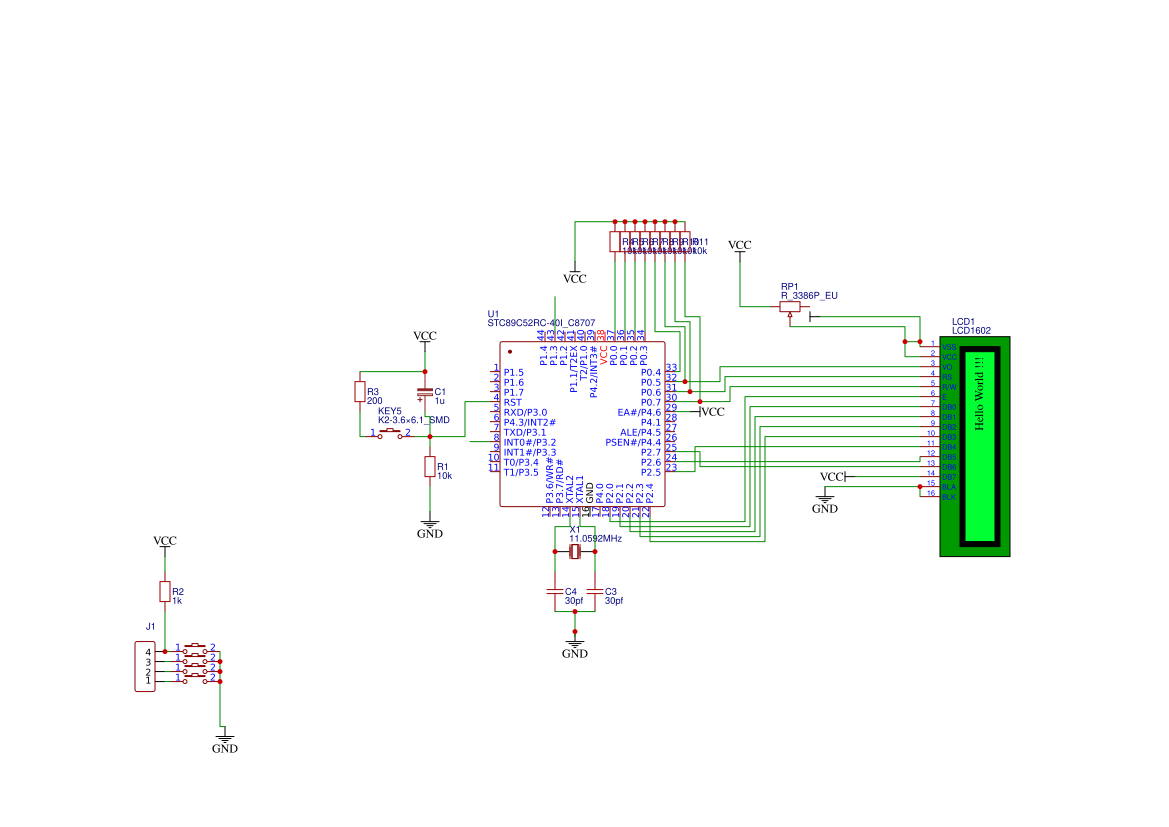The image size is (1169, 827).
Task: Click the 'K2-3.6×6.1_SMD' switch label
Action: click(414, 420)
